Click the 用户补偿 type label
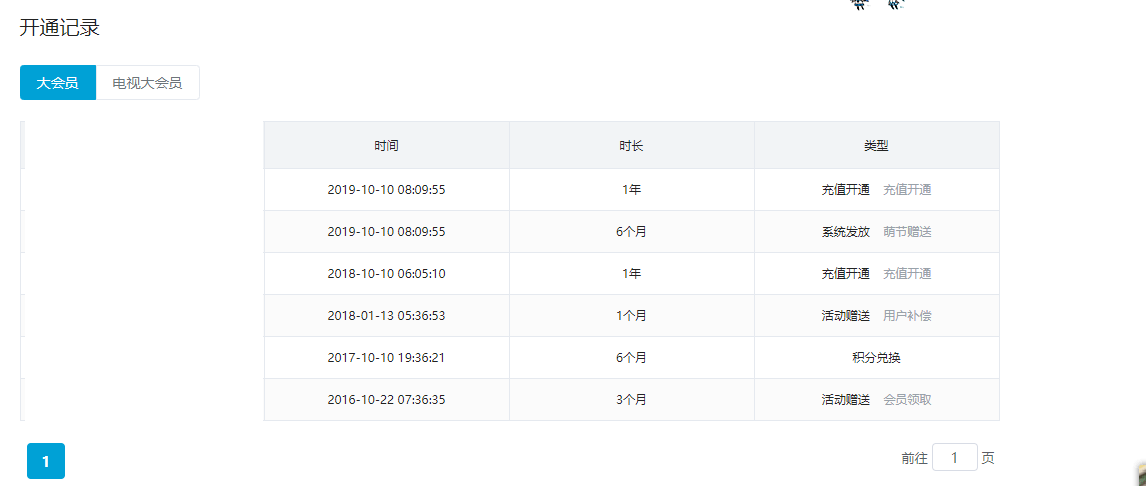1146x486 pixels. [907, 316]
